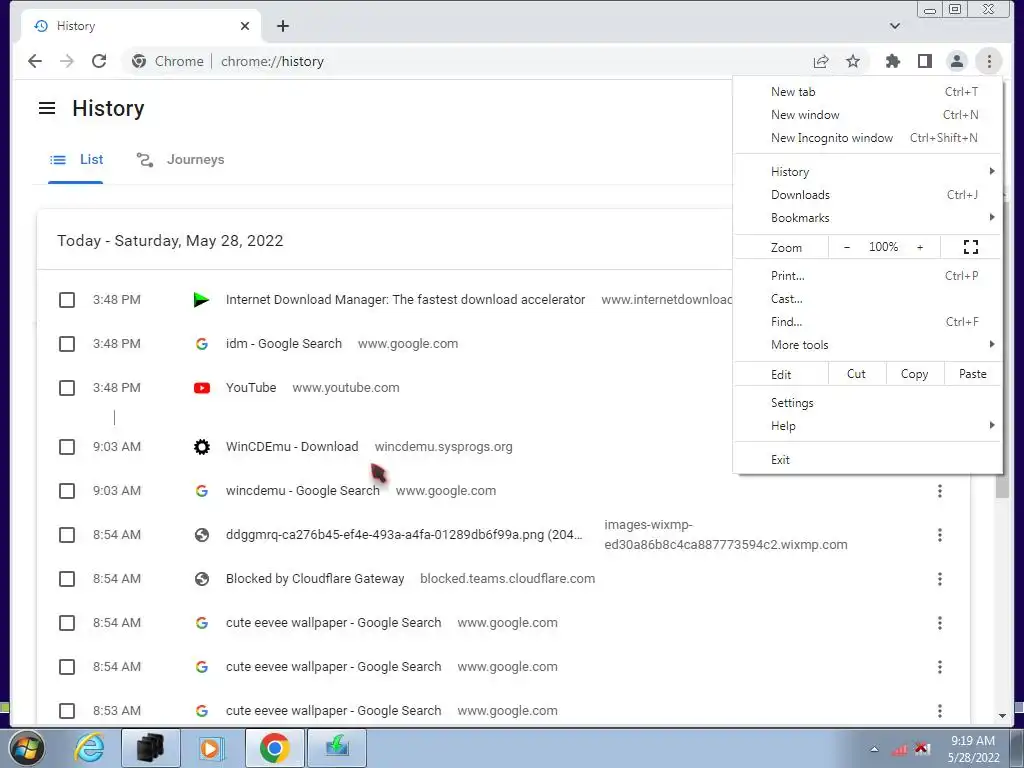Open idm - Google Search history link
Viewport: 1024px width, 768px height.
coord(283,344)
